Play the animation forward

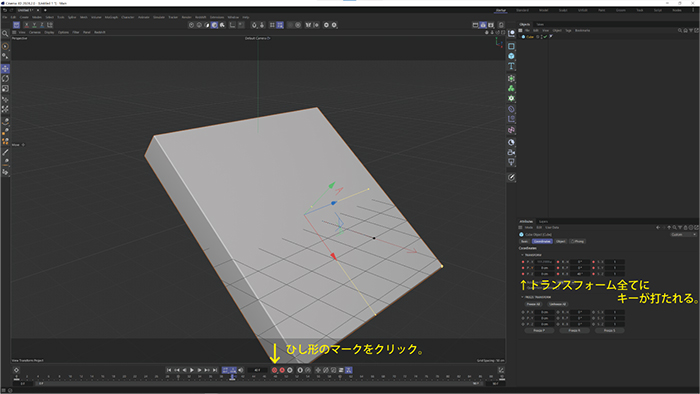tap(192, 370)
